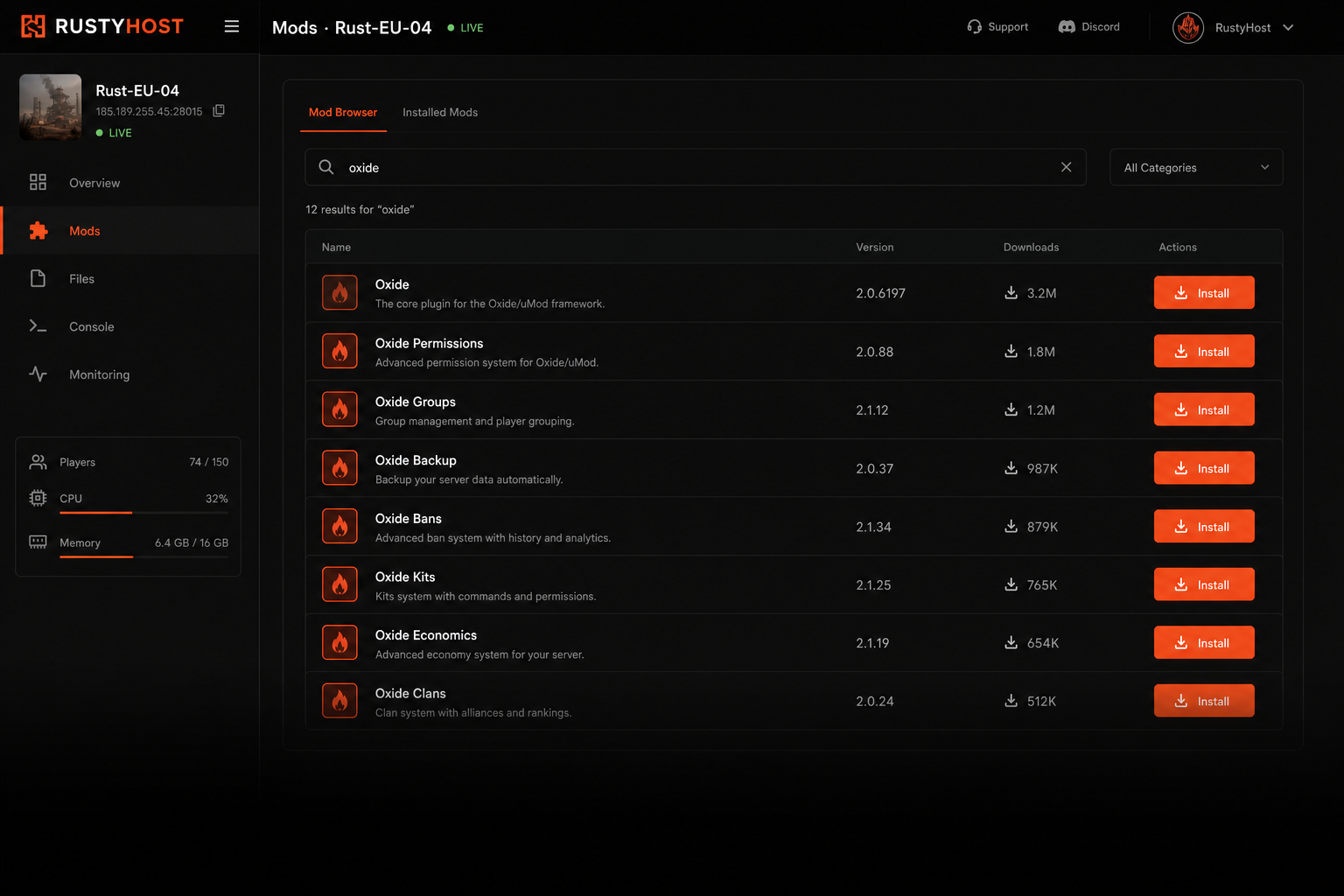
Task: Switch to Mod Browser tab
Action: (343, 113)
